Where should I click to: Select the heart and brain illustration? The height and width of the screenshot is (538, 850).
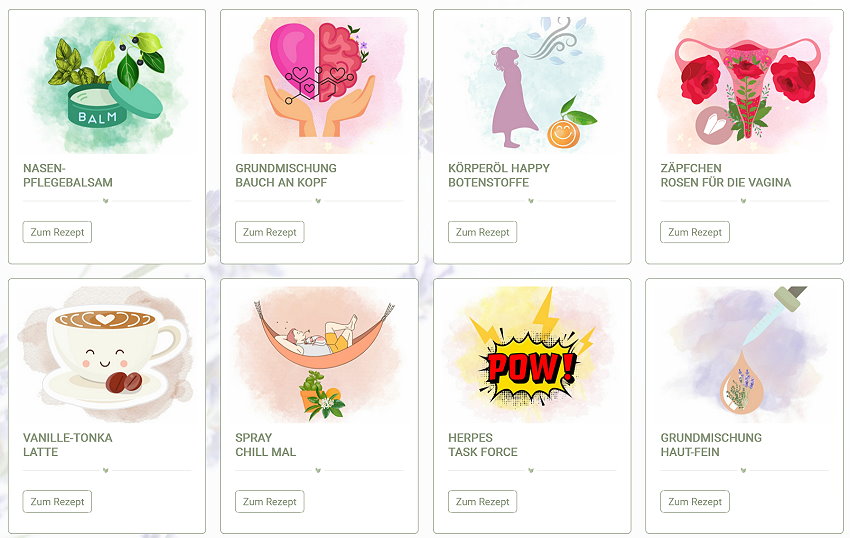[x=319, y=85]
